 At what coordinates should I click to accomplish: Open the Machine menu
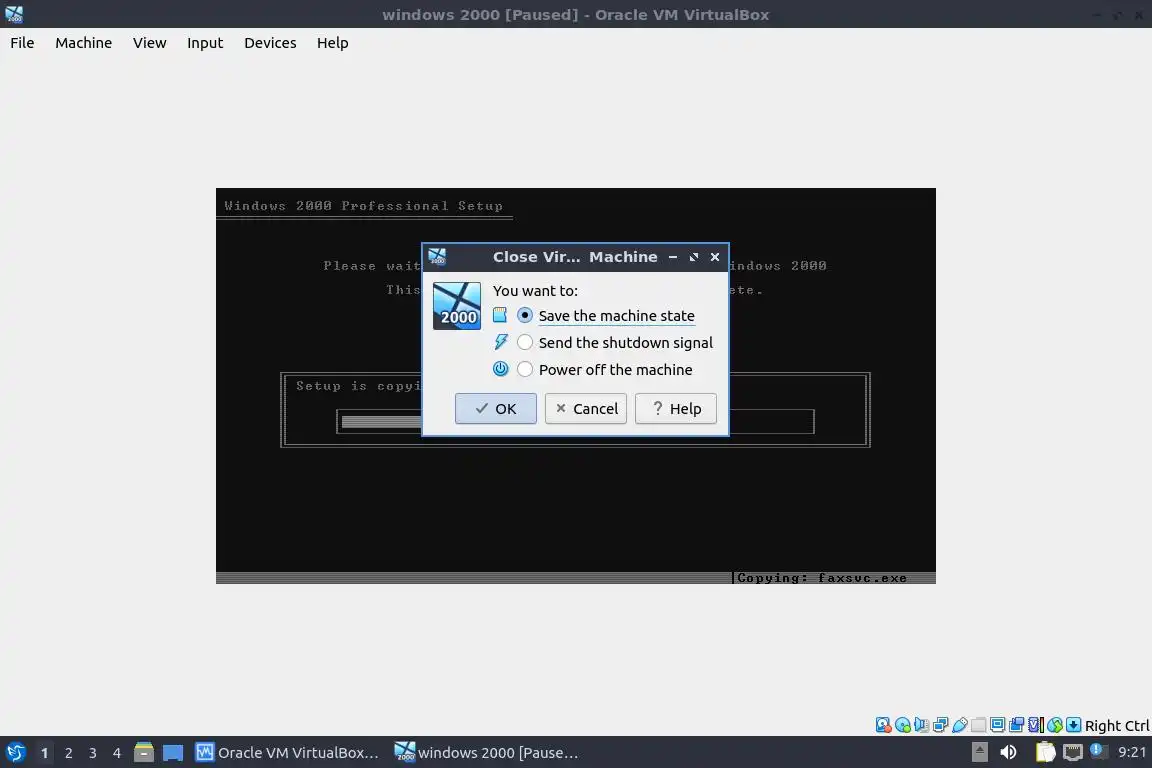pyautogui.click(x=84, y=43)
